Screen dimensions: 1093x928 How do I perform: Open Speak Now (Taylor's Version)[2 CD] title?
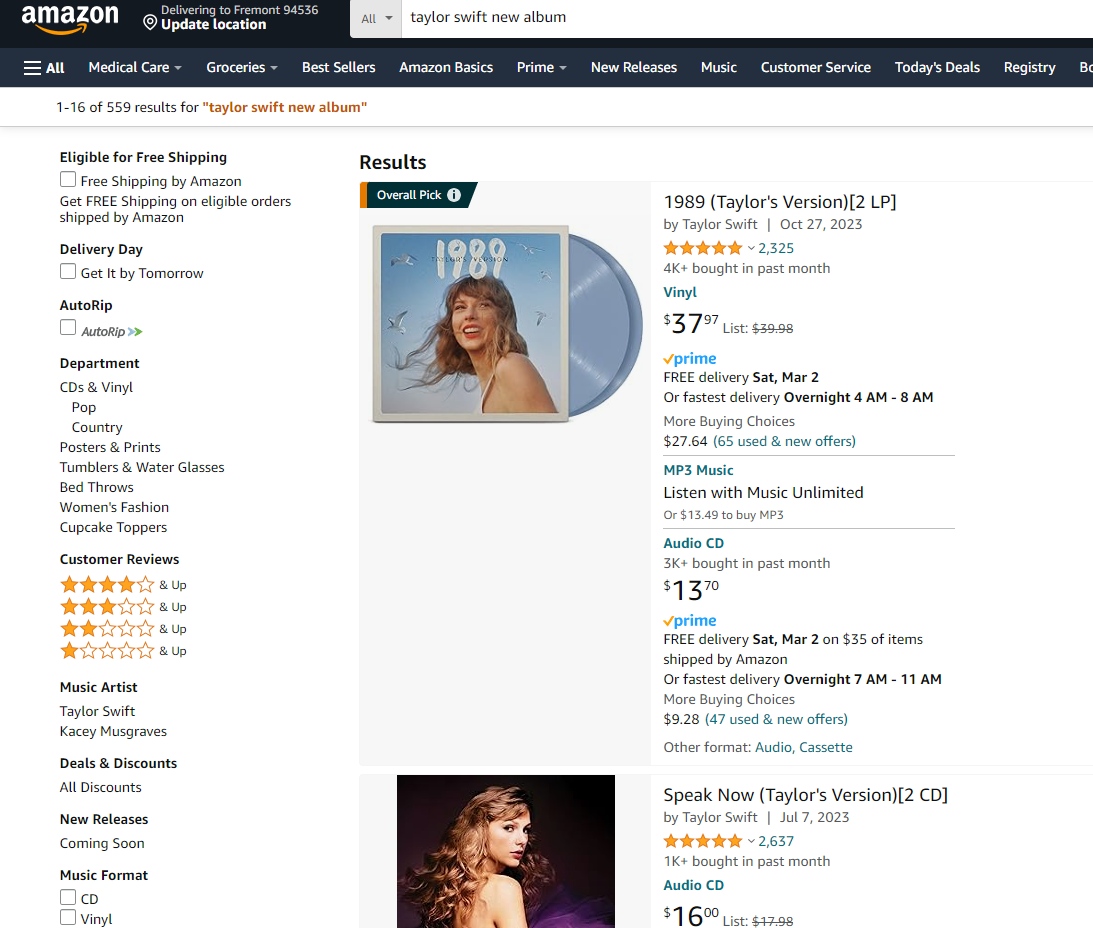(805, 796)
